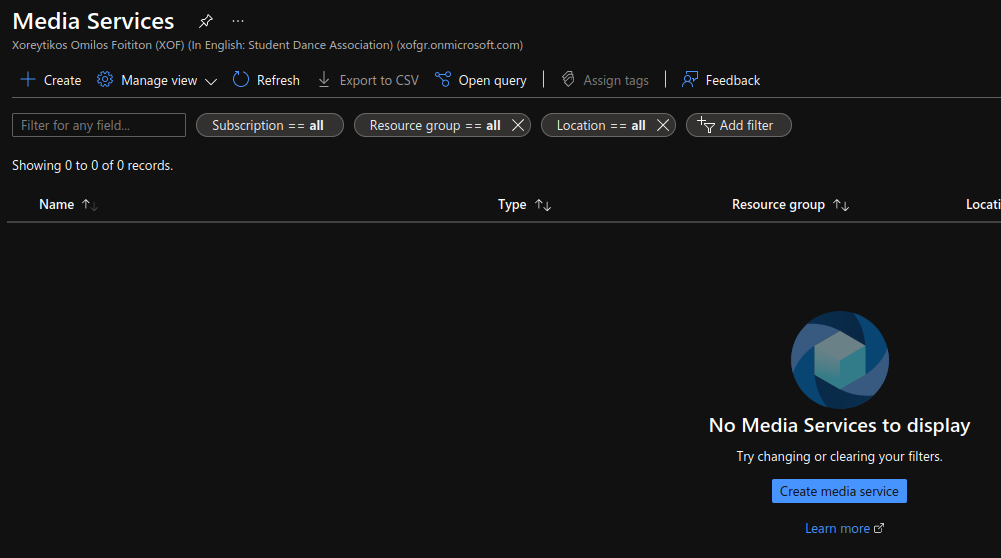Click the Media Services page title

click(x=93, y=21)
